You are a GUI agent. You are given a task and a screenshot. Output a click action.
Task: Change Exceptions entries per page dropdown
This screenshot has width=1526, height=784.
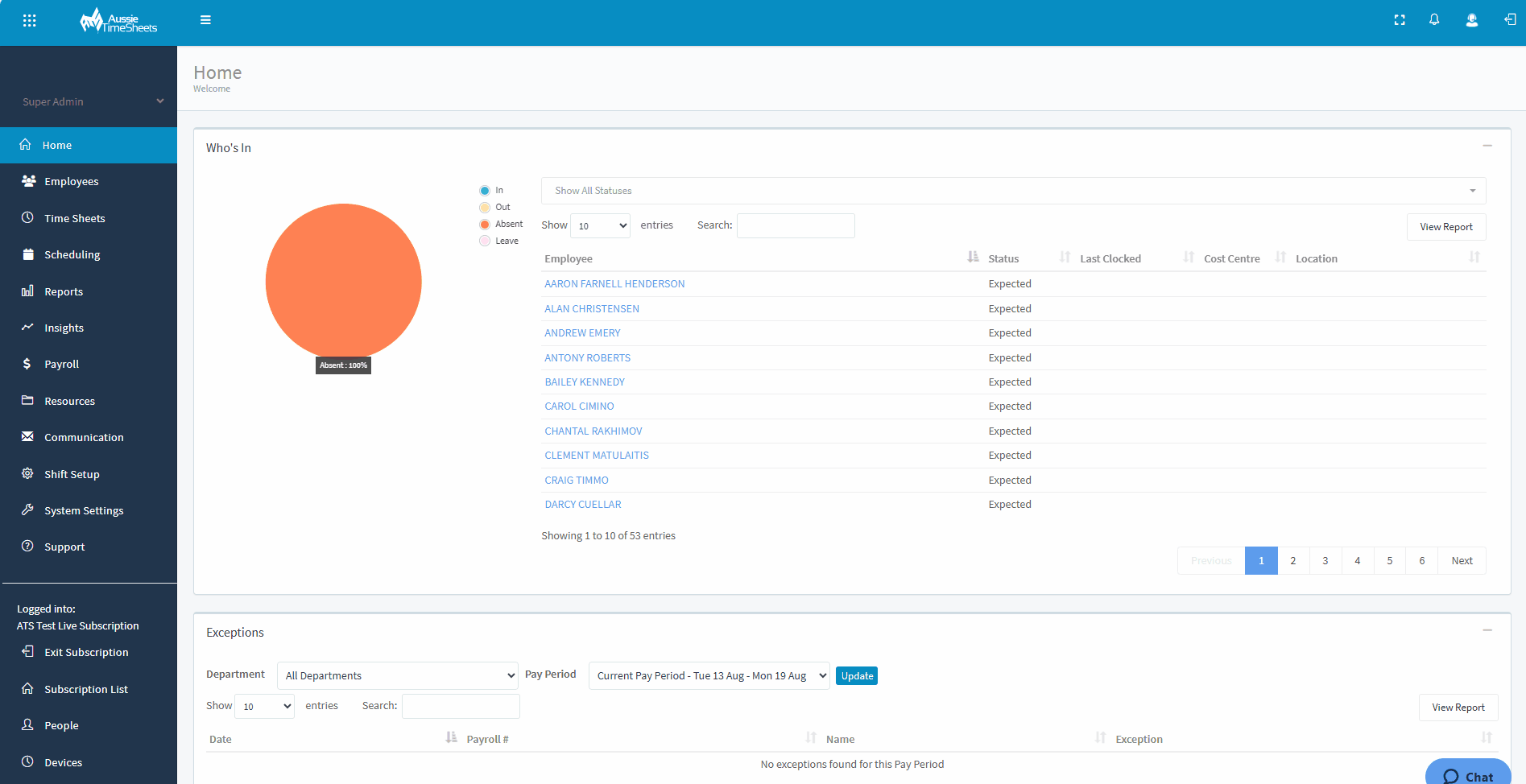(264, 707)
